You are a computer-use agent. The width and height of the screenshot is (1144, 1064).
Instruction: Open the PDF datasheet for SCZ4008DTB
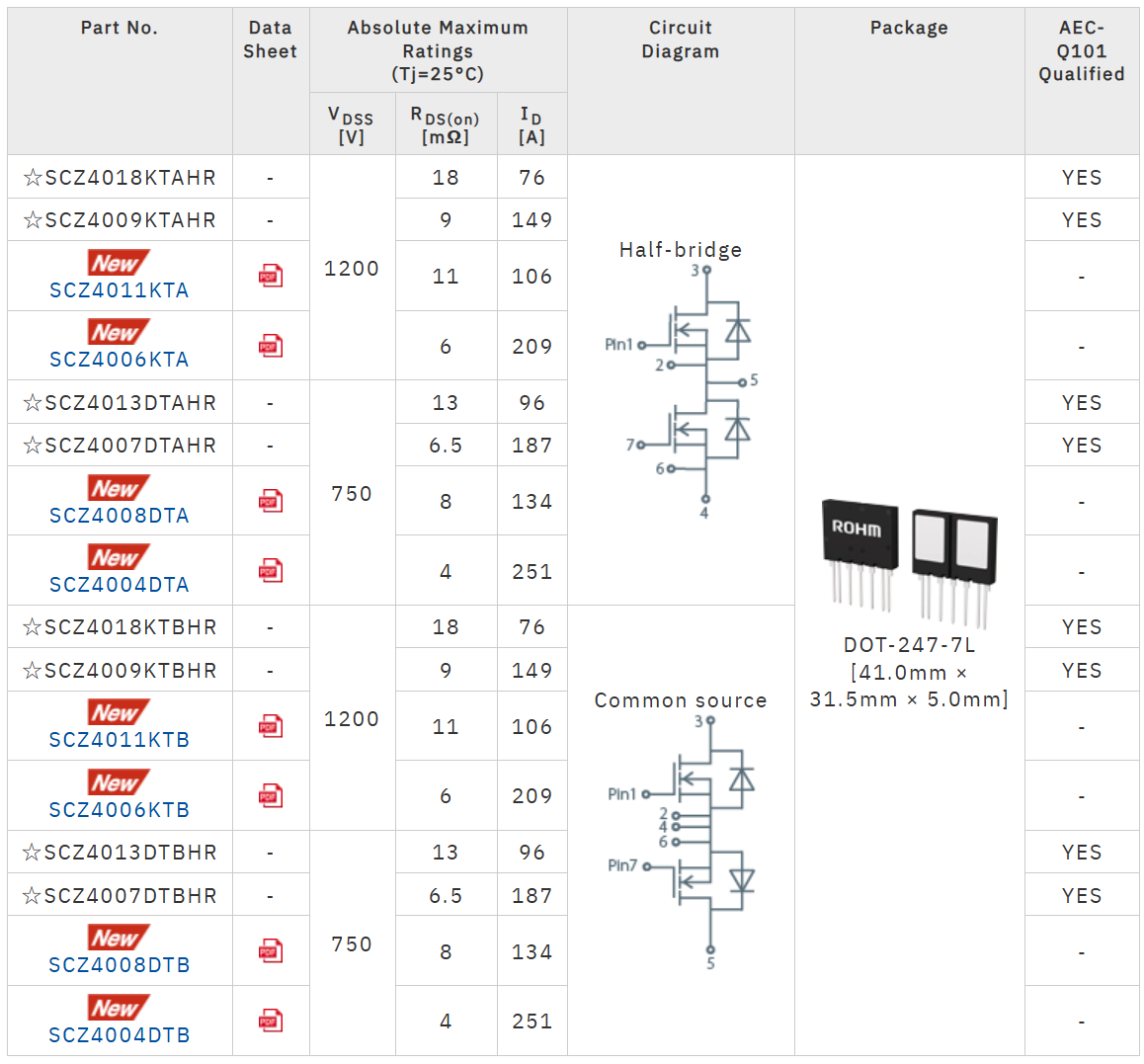(270, 951)
